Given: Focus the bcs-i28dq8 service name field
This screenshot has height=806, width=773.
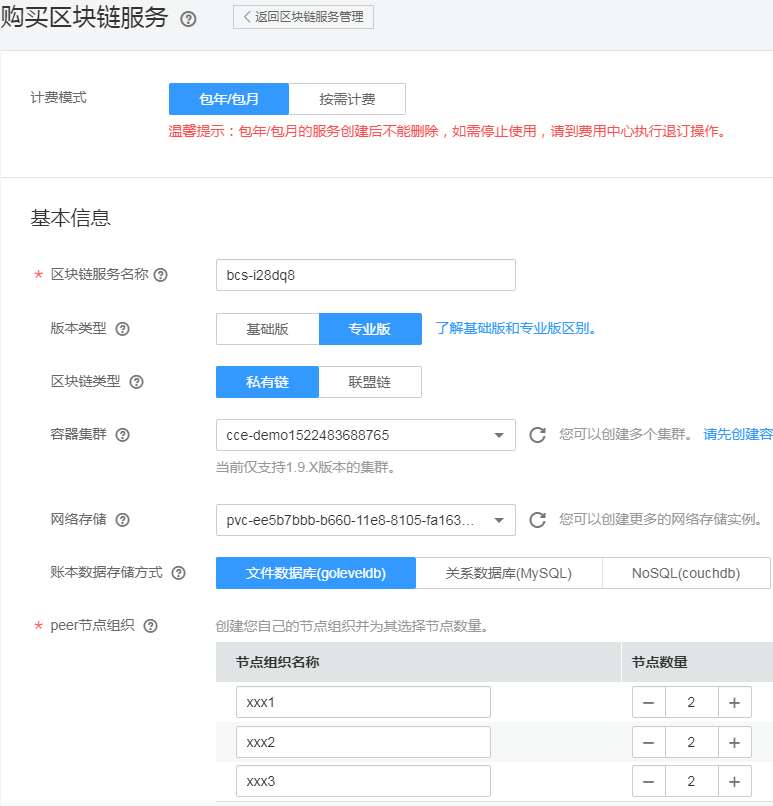Looking at the screenshot, I should pos(365,275).
